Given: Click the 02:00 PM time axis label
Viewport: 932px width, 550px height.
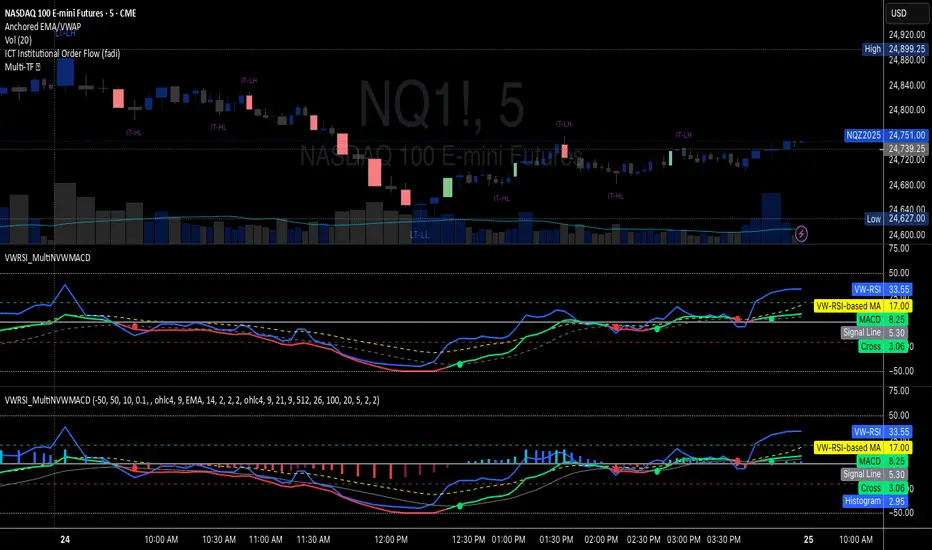Looking at the screenshot, I should [x=601, y=539].
